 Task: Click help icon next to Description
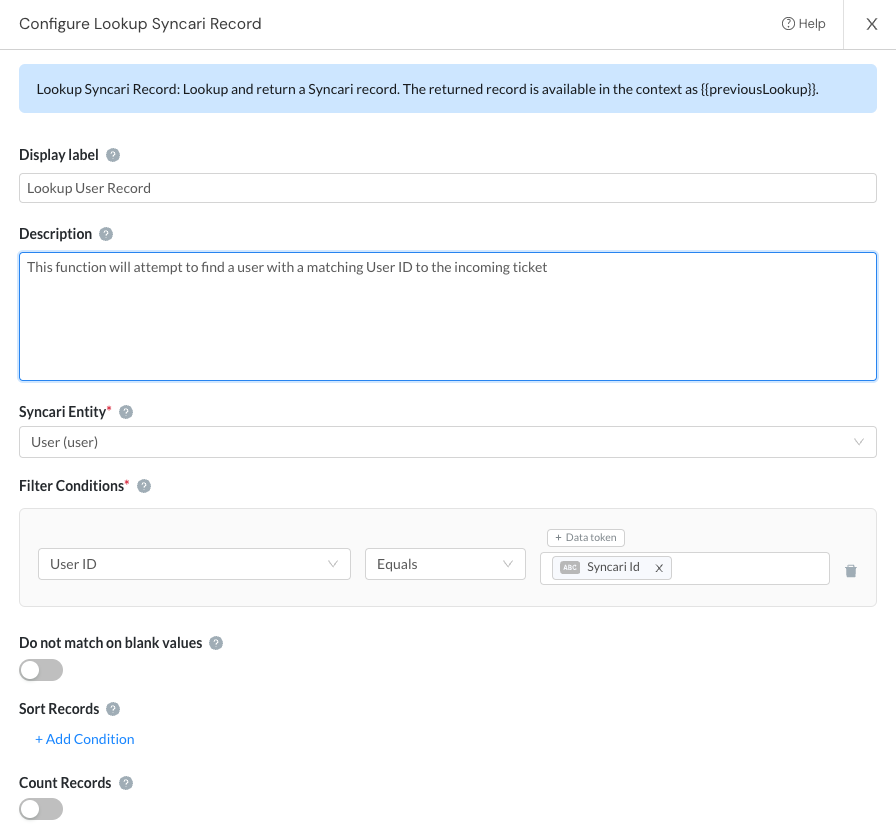point(106,234)
